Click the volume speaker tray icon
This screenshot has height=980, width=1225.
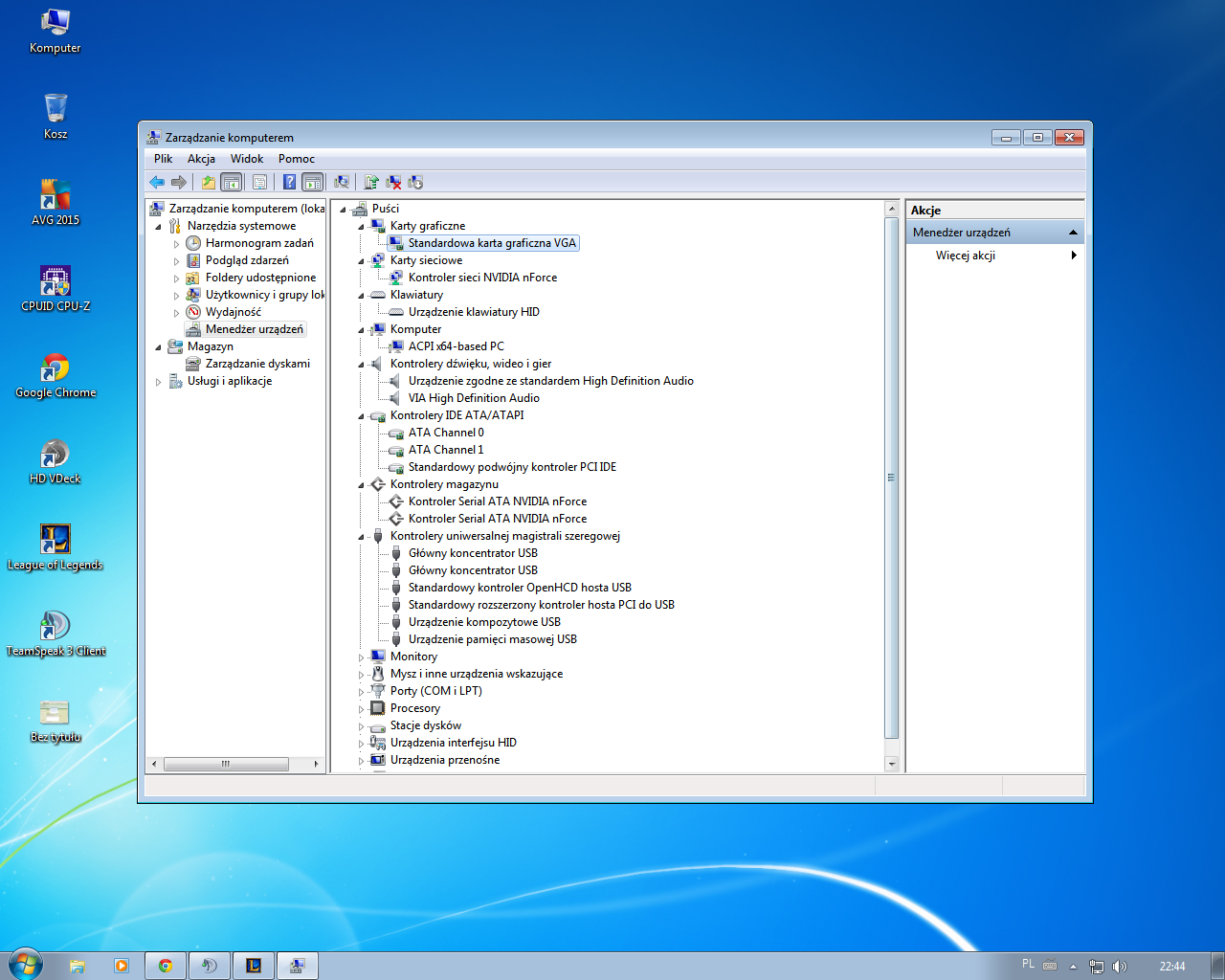pos(1120,967)
